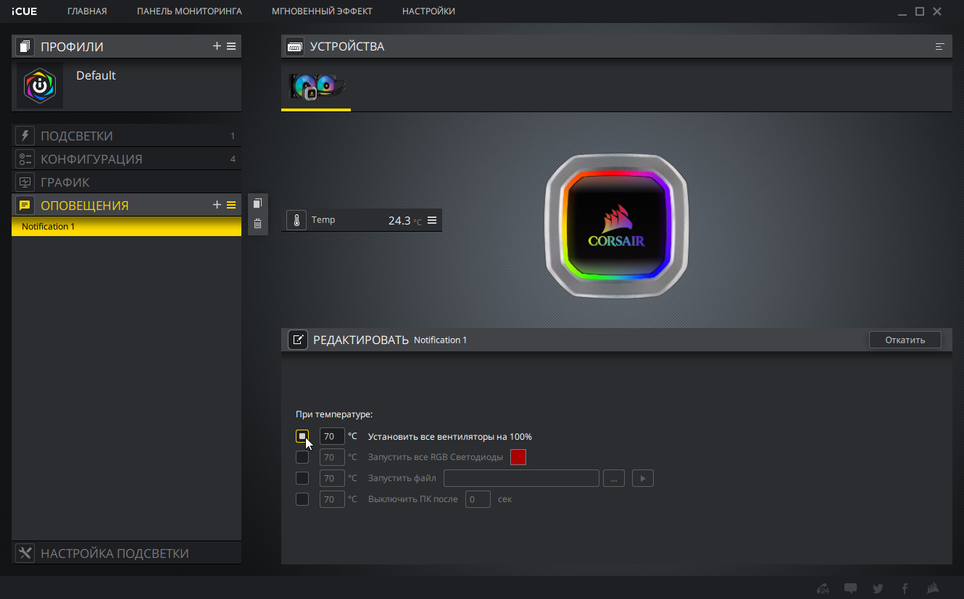Open the notifications hamburger menu
Image resolution: width=964 pixels, height=599 pixels.
click(x=231, y=205)
